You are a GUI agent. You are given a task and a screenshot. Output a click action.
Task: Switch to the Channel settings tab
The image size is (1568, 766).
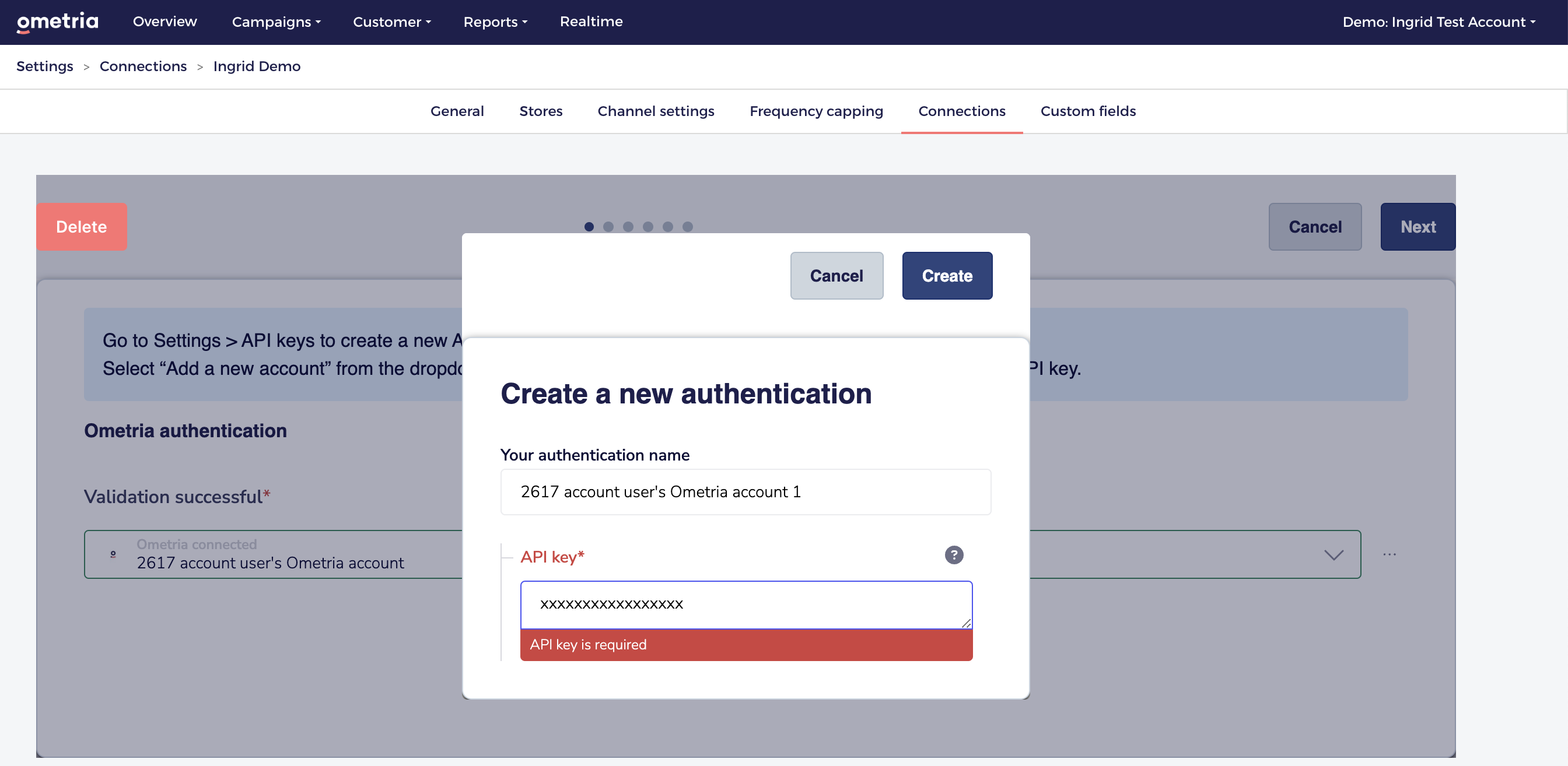(656, 111)
